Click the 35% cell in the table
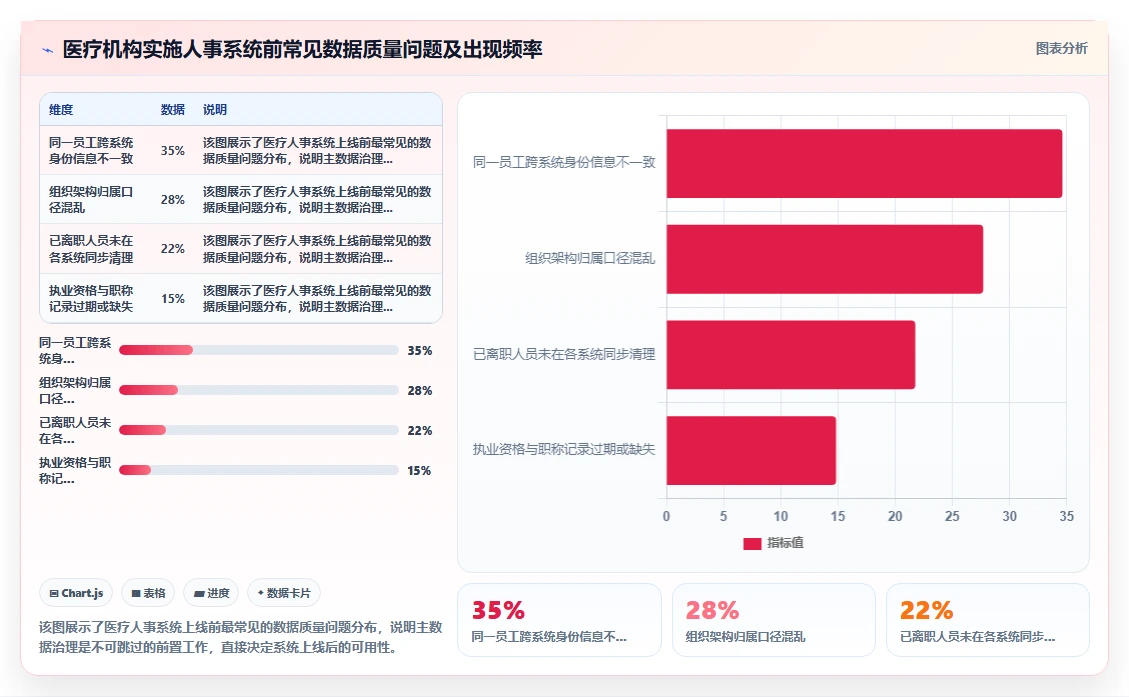The image size is (1129, 697). pyautogui.click(x=173, y=150)
